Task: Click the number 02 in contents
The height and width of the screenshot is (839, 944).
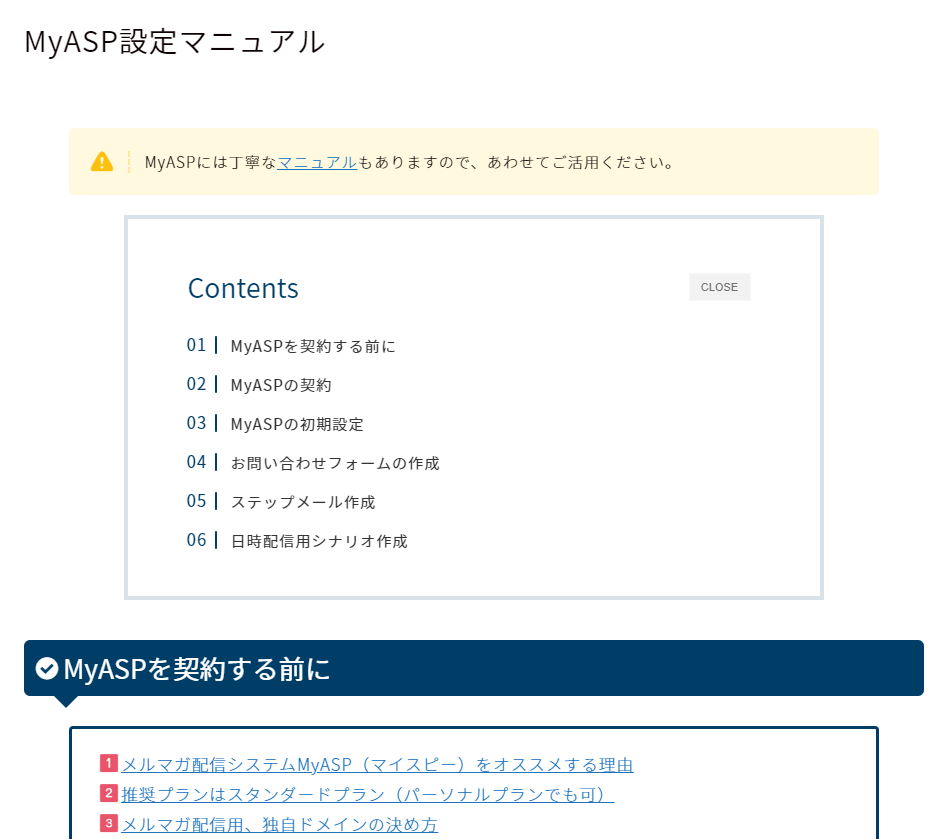Action: [196, 384]
